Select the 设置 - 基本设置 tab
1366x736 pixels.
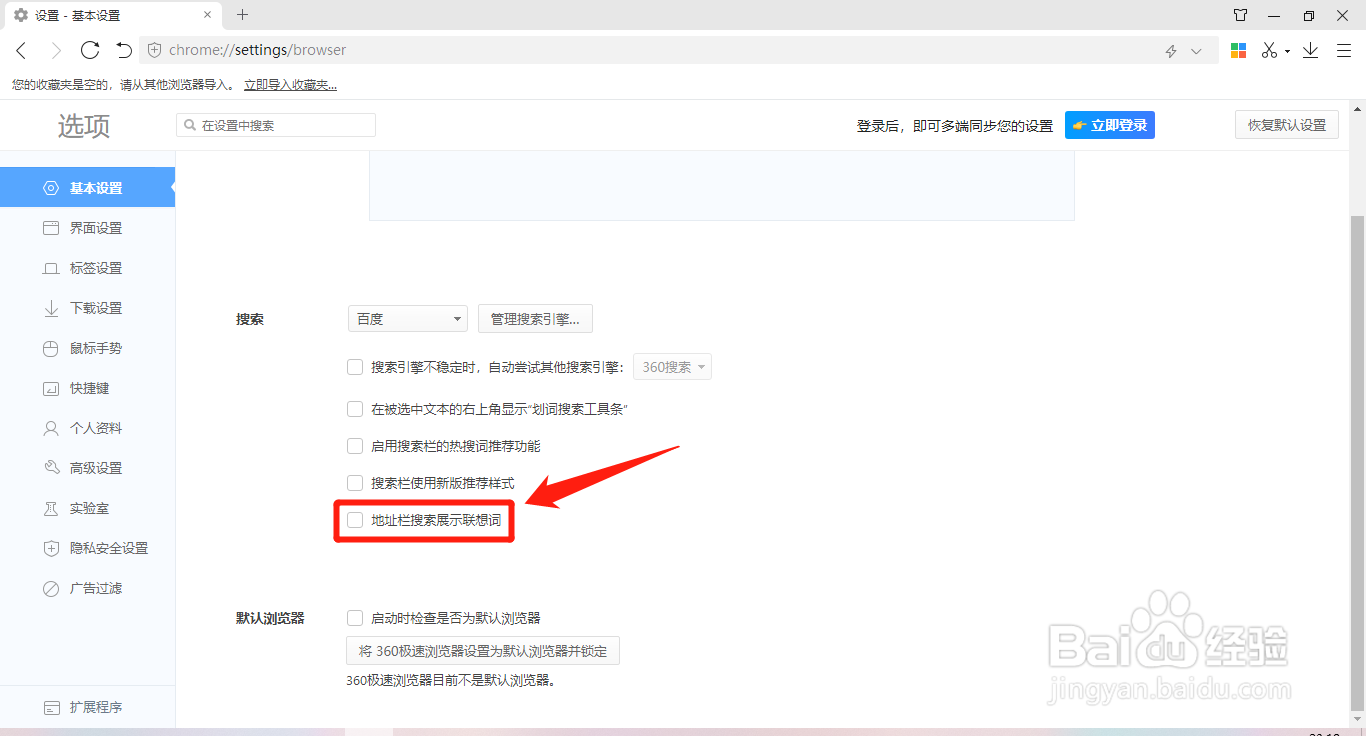(x=112, y=15)
